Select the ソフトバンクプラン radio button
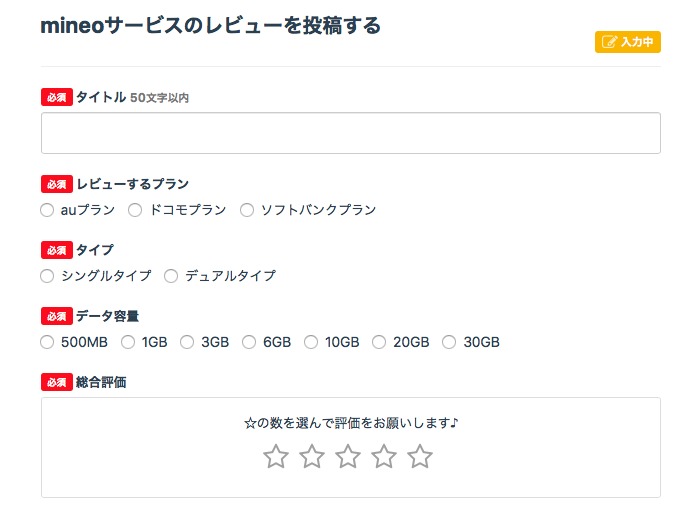695x515 pixels. (x=247, y=210)
